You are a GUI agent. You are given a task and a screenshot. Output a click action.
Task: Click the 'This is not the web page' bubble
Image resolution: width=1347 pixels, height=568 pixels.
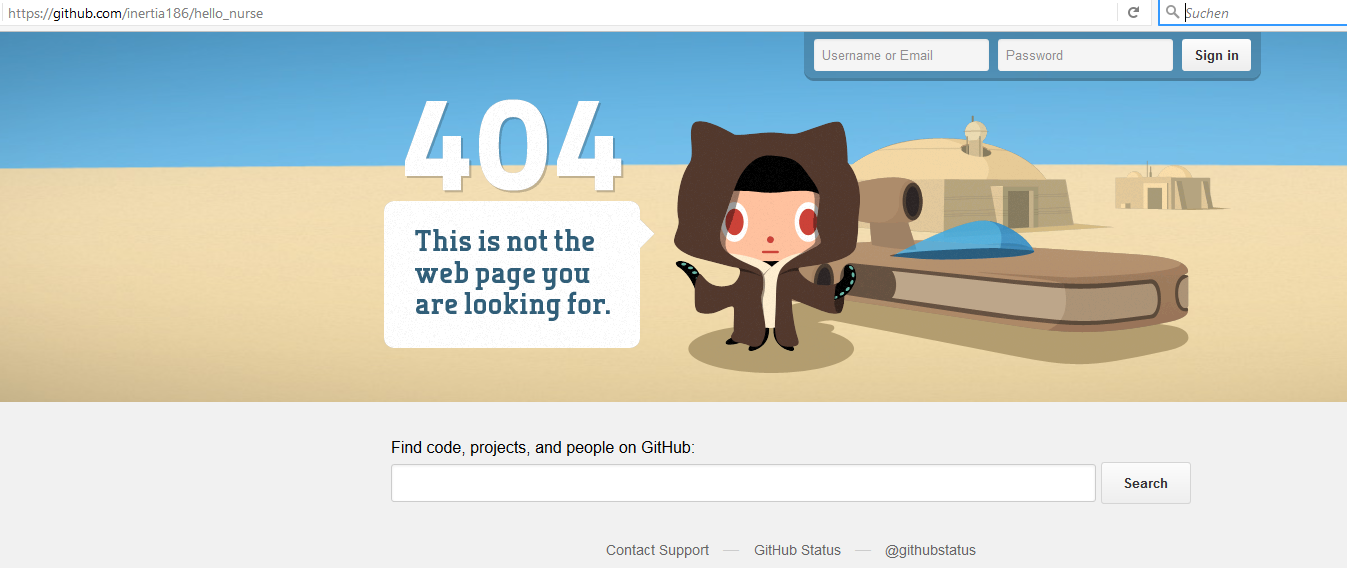coord(517,274)
